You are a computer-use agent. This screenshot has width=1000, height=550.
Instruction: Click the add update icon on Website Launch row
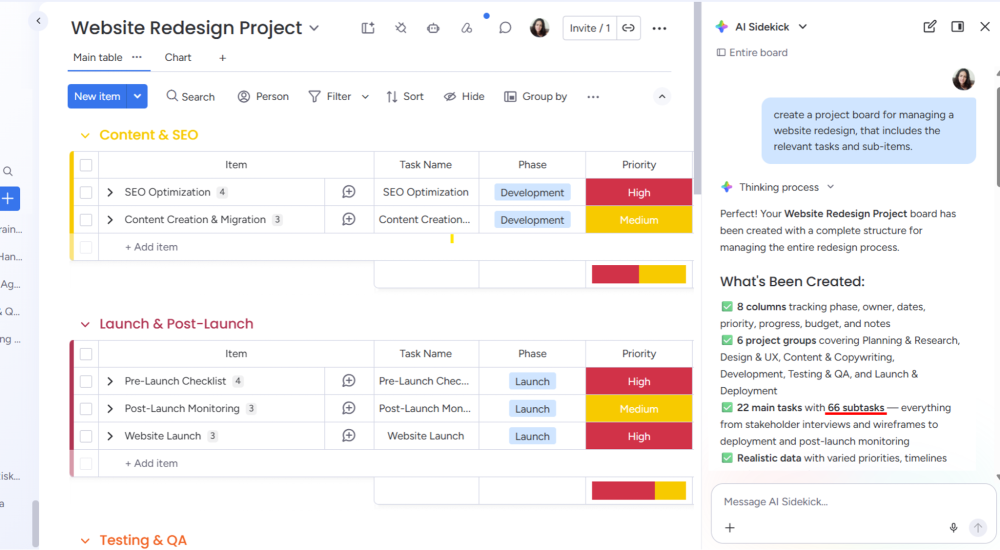click(349, 436)
